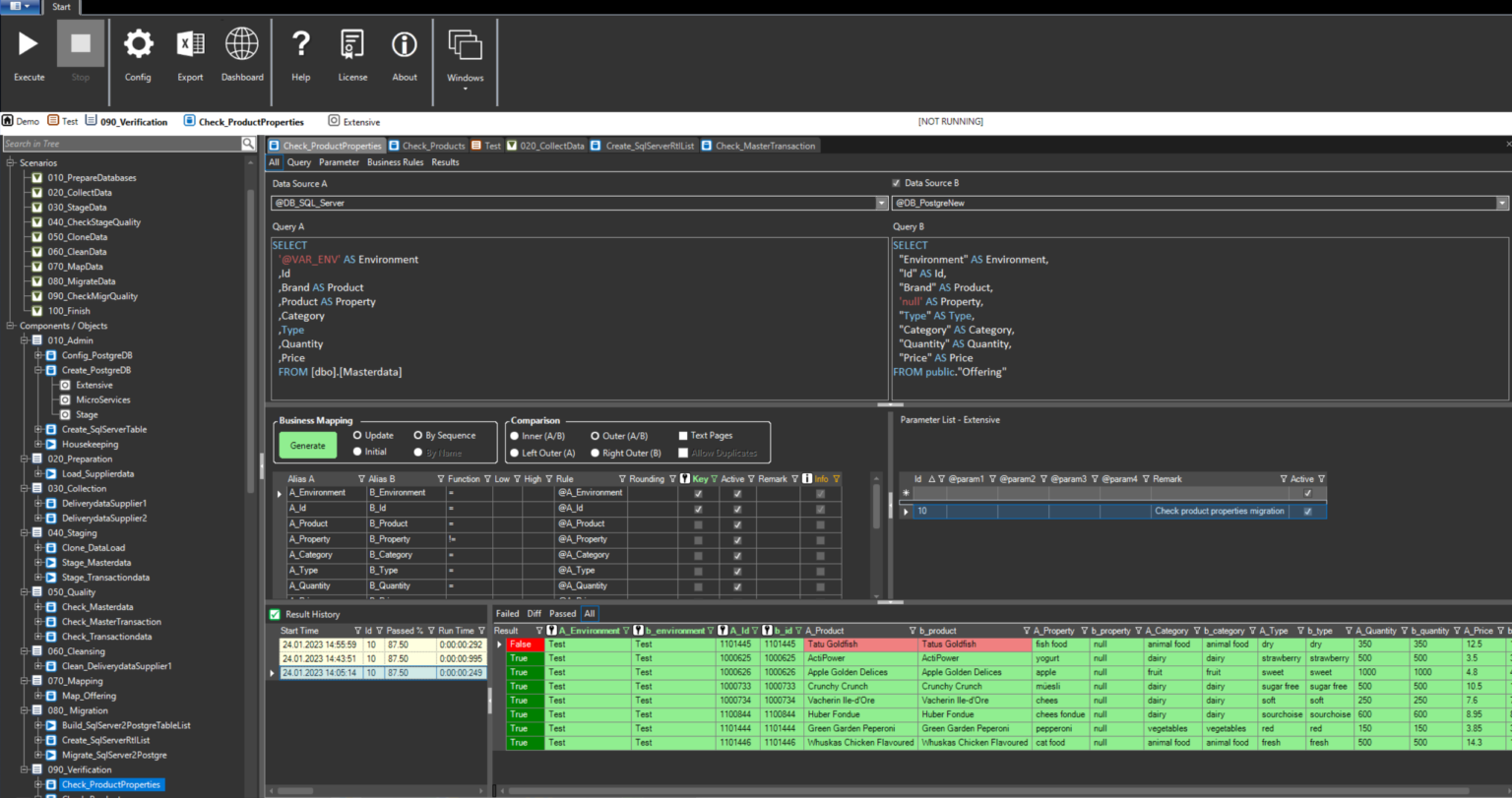Viewport: 1512px width, 798px height.
Task: Click the Execute play icon
Action: [x=29, y=44]
